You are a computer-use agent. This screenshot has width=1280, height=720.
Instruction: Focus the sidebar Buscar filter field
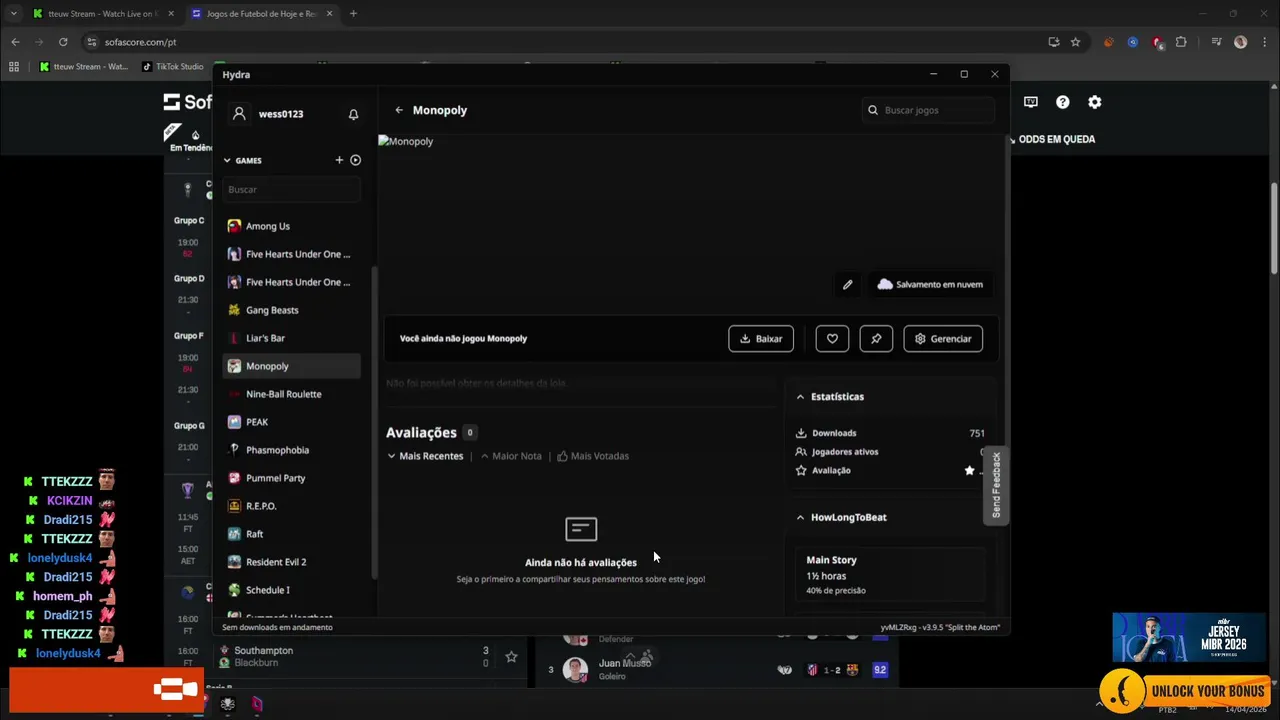click(x=291, y=189)
